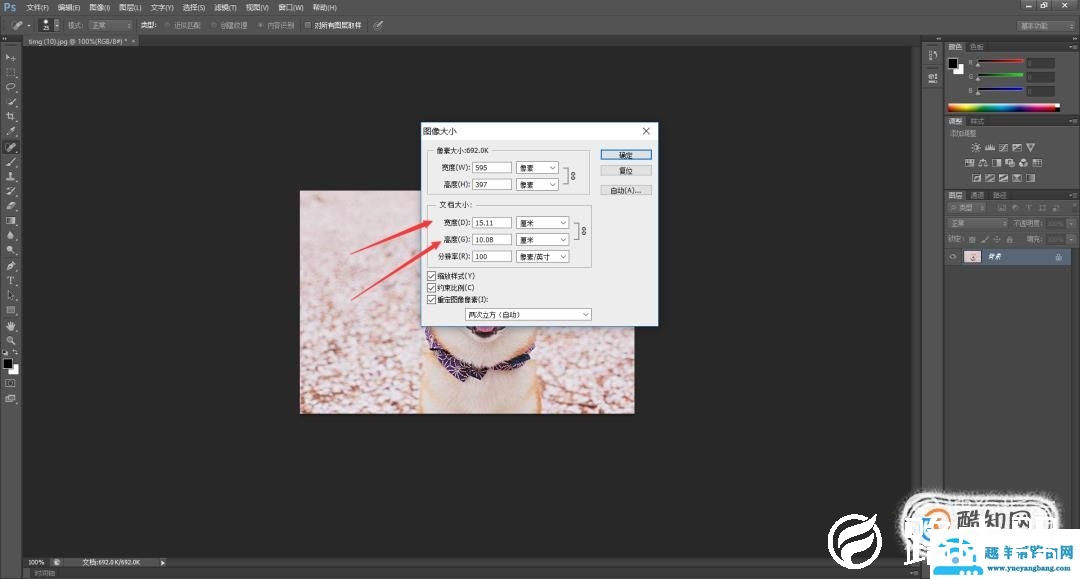Switch to the Channels tab

tap(977, 196)
